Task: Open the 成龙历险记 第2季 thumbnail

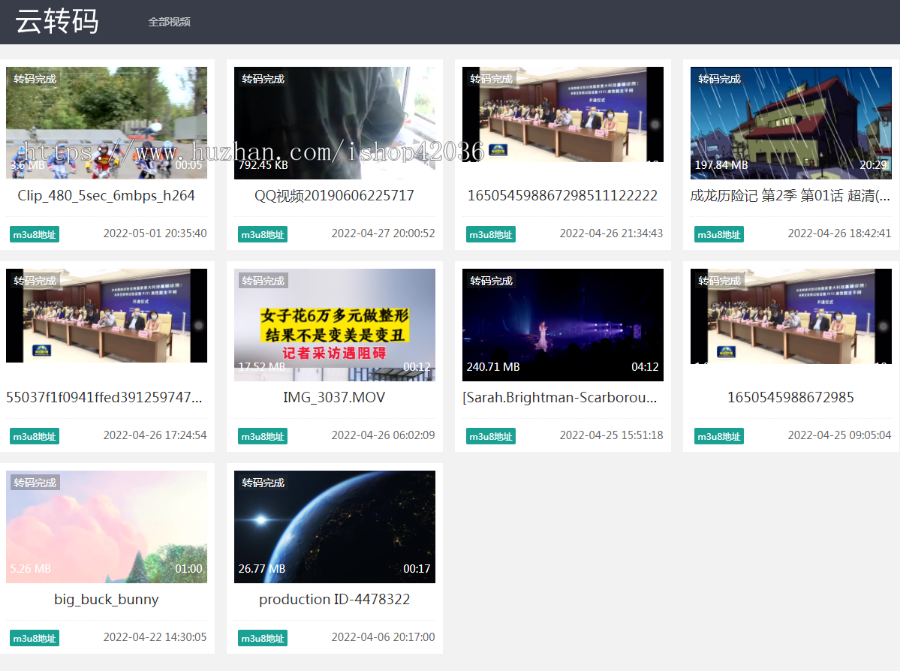Action: click(x=791, y=123)
